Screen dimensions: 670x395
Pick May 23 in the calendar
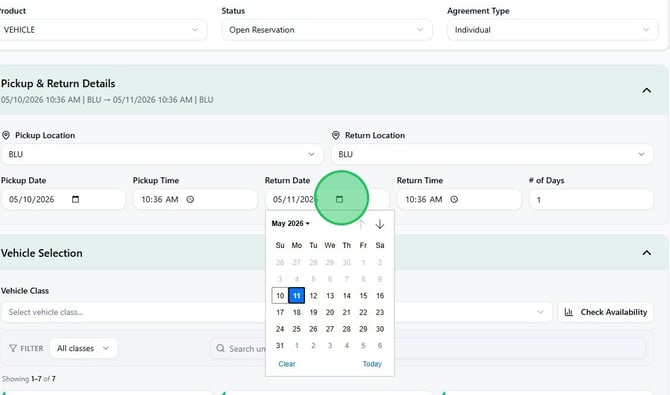pyautogui.click(x=380, y=312)
